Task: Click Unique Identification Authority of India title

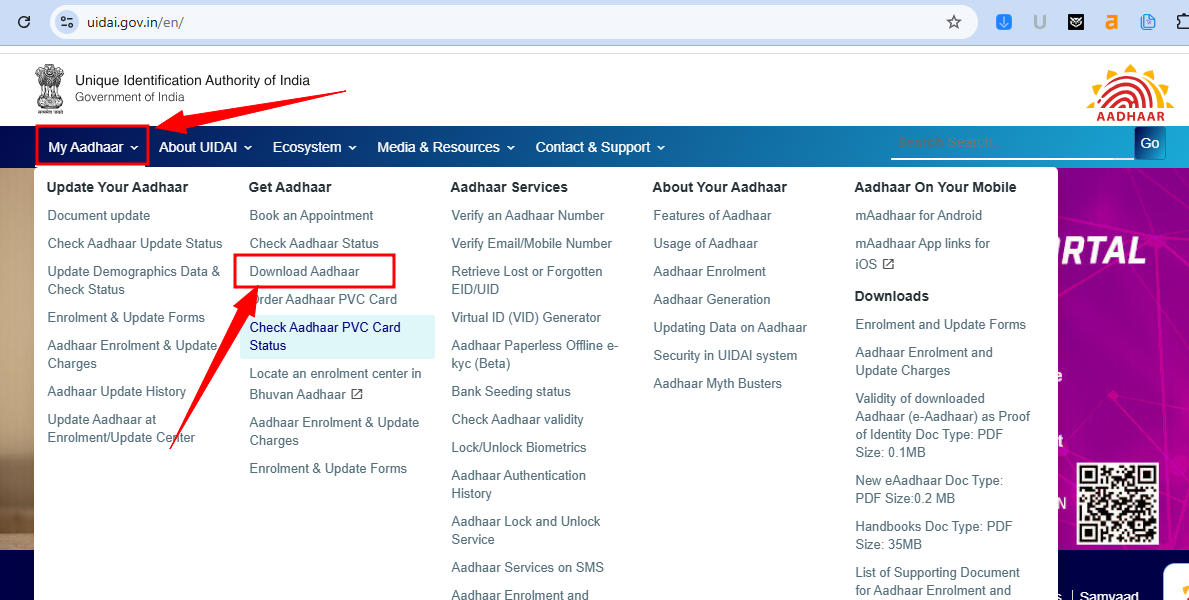Action: tap(192, 80)
